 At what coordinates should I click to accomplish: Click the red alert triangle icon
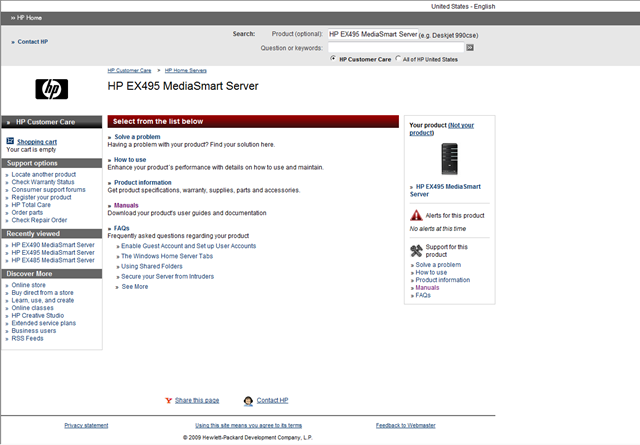point(416,215)
